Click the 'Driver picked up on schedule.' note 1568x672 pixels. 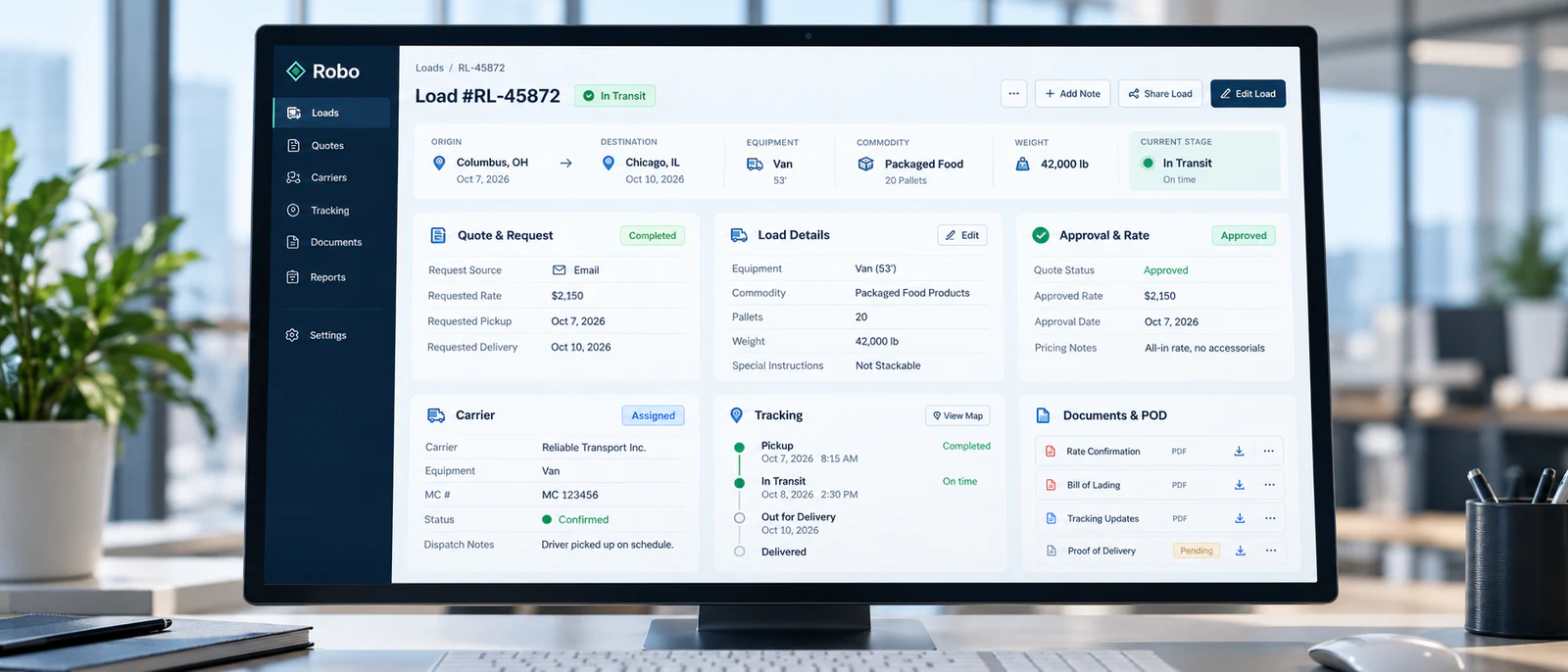point(608,545)
